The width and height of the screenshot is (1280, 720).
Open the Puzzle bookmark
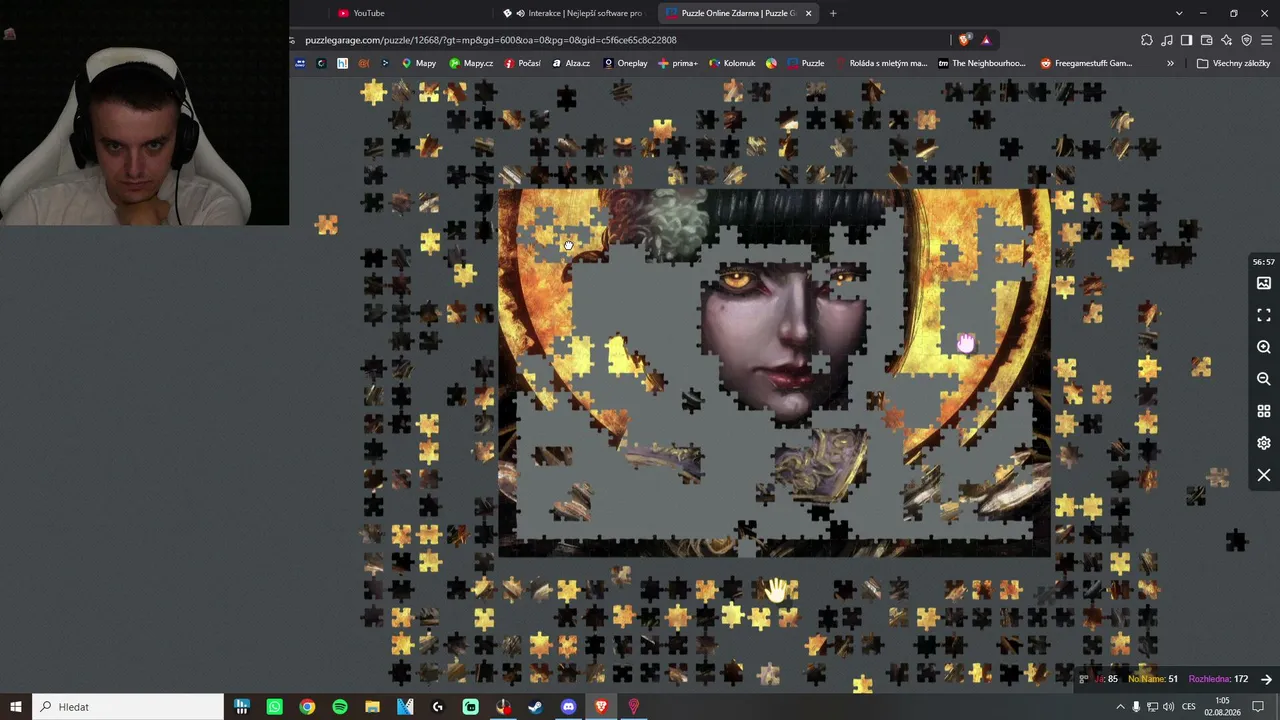805,63
